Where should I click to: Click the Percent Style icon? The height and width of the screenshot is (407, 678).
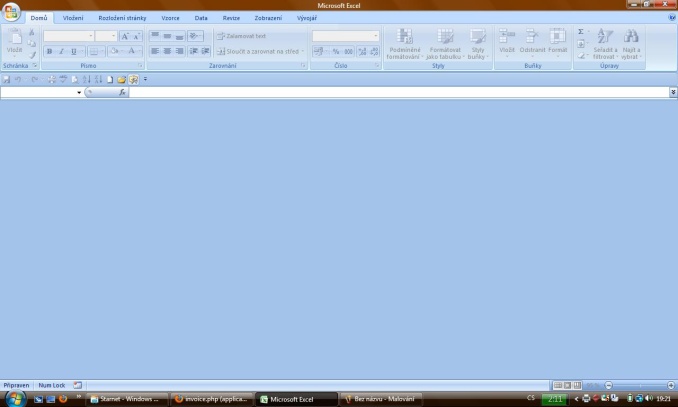[336, 51]
